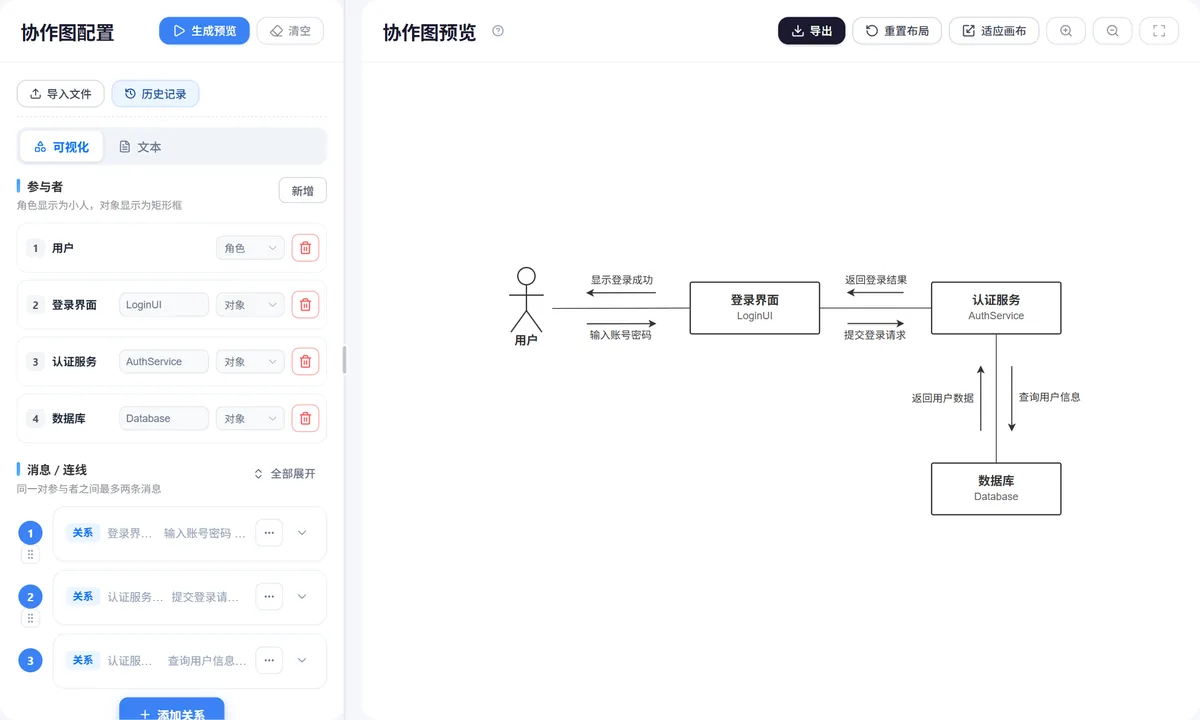Click the blue step number 3 badge
1200x720 pixels.
tap(30, 660)
